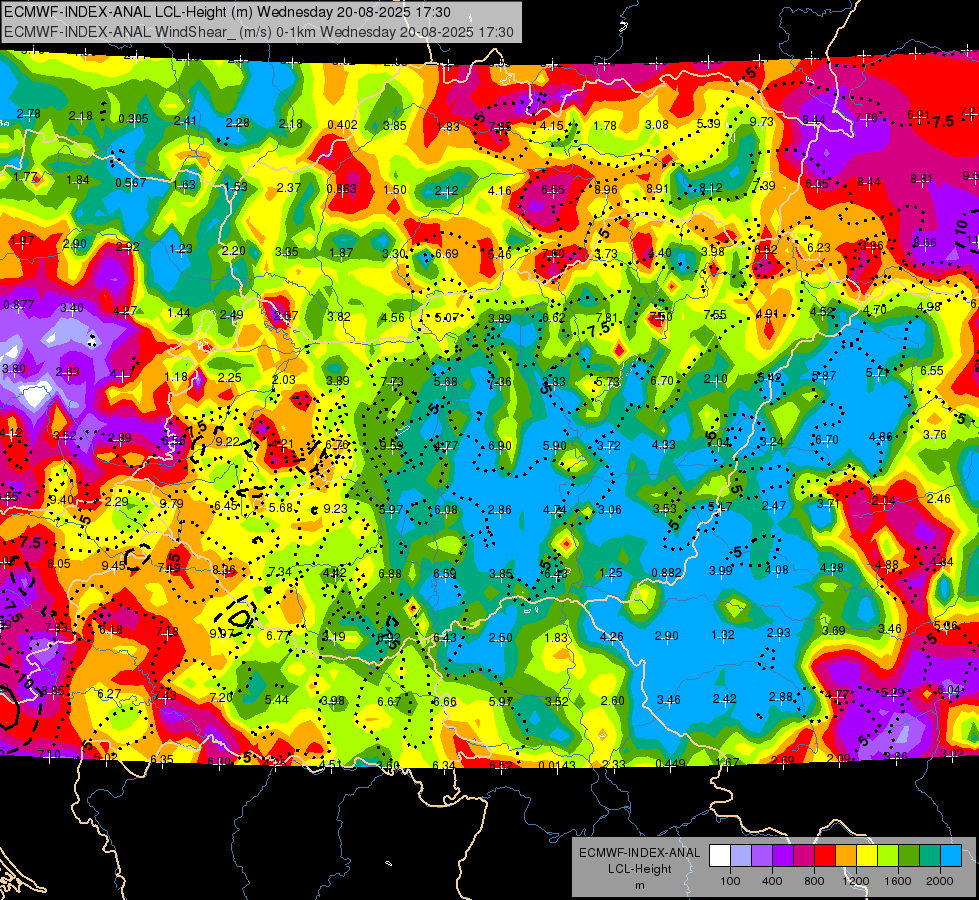Click the wind shear value 4.27
This screenshot has width=979, height=900.
click(x=125, y=310)
